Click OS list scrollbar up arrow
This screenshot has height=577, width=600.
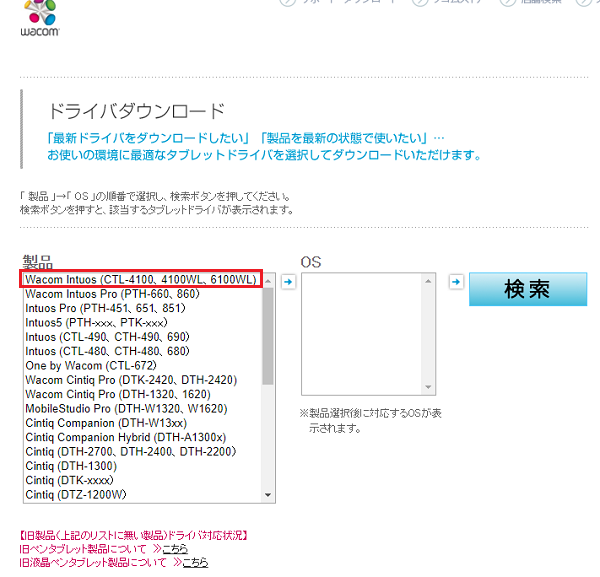click(428, 281)
